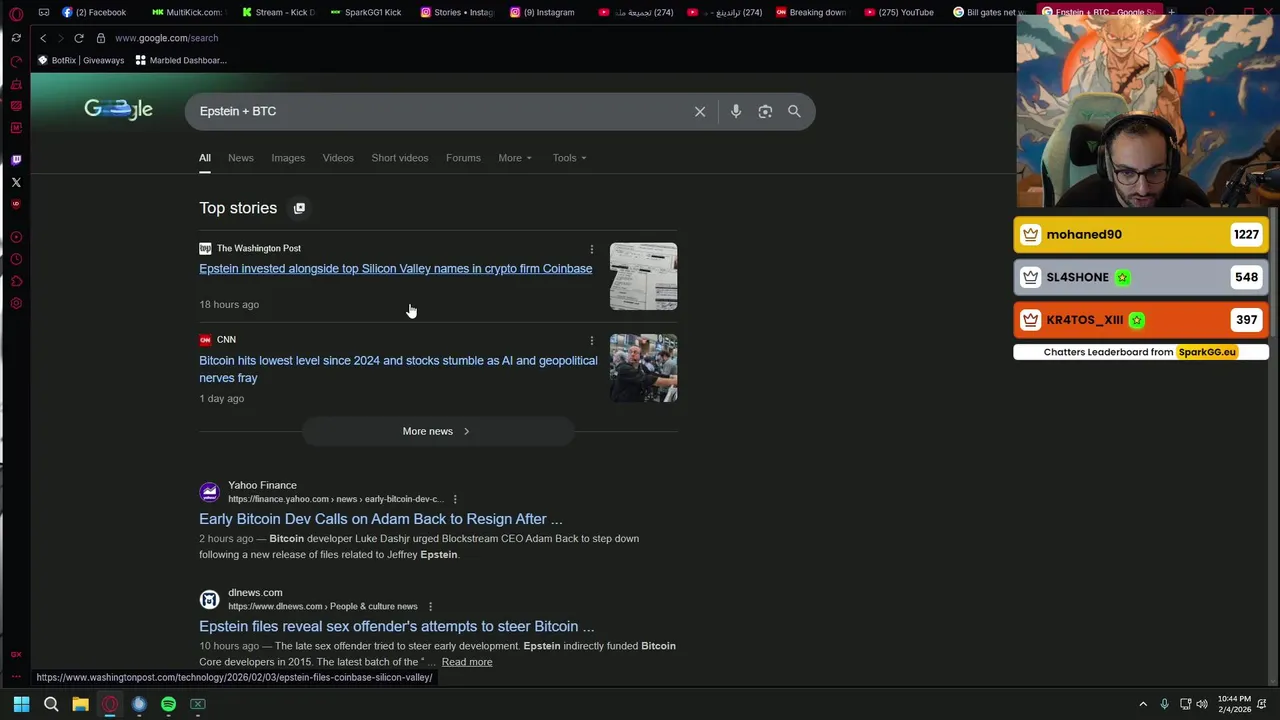Open sidebar settings gear icon
The width and height of the screenshot is (1280, 720).
(16, 303)
